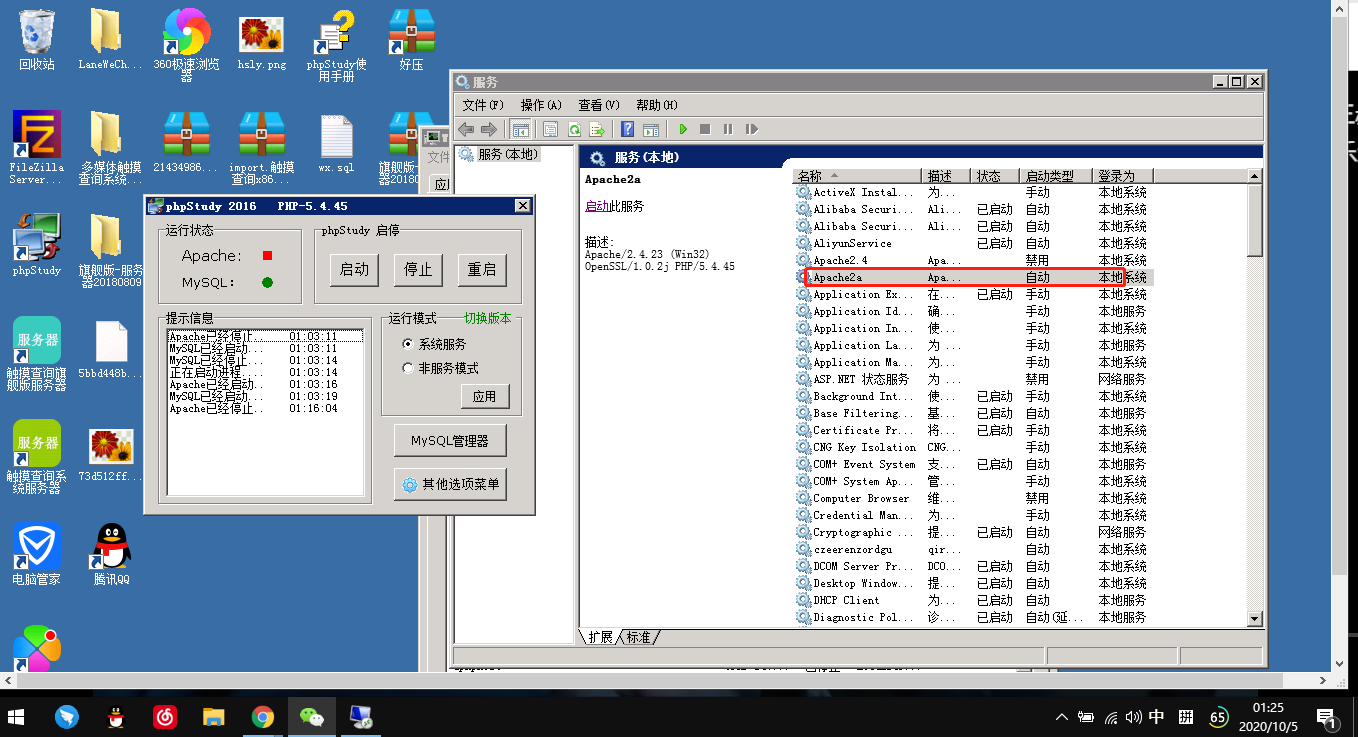The height and width of the screenshot is (737, 1358).
Task: Open 操作(A) menu in Services
Action: (x=541, y=105)
